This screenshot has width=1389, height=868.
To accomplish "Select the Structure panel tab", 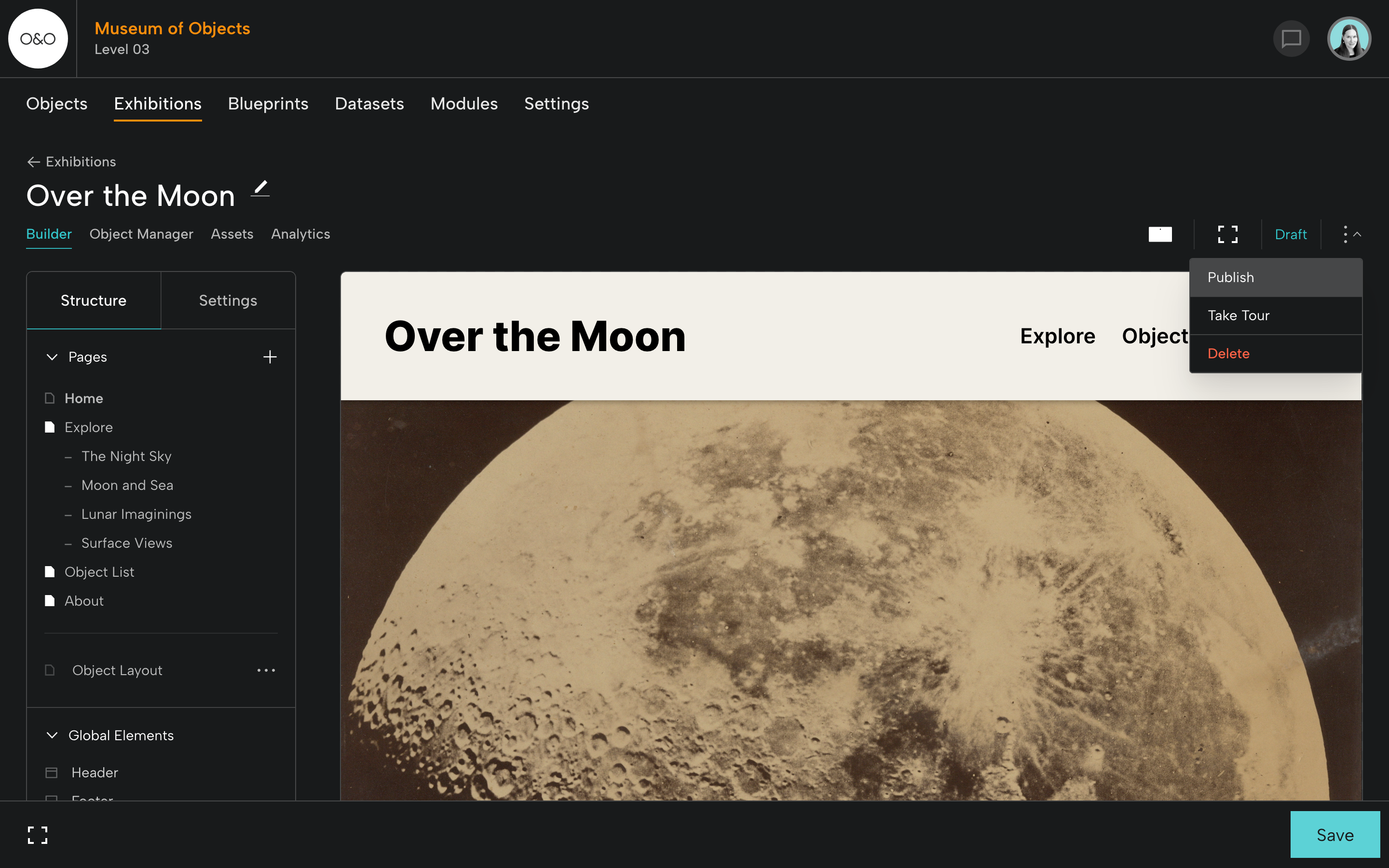I will [x=94, y=300].
